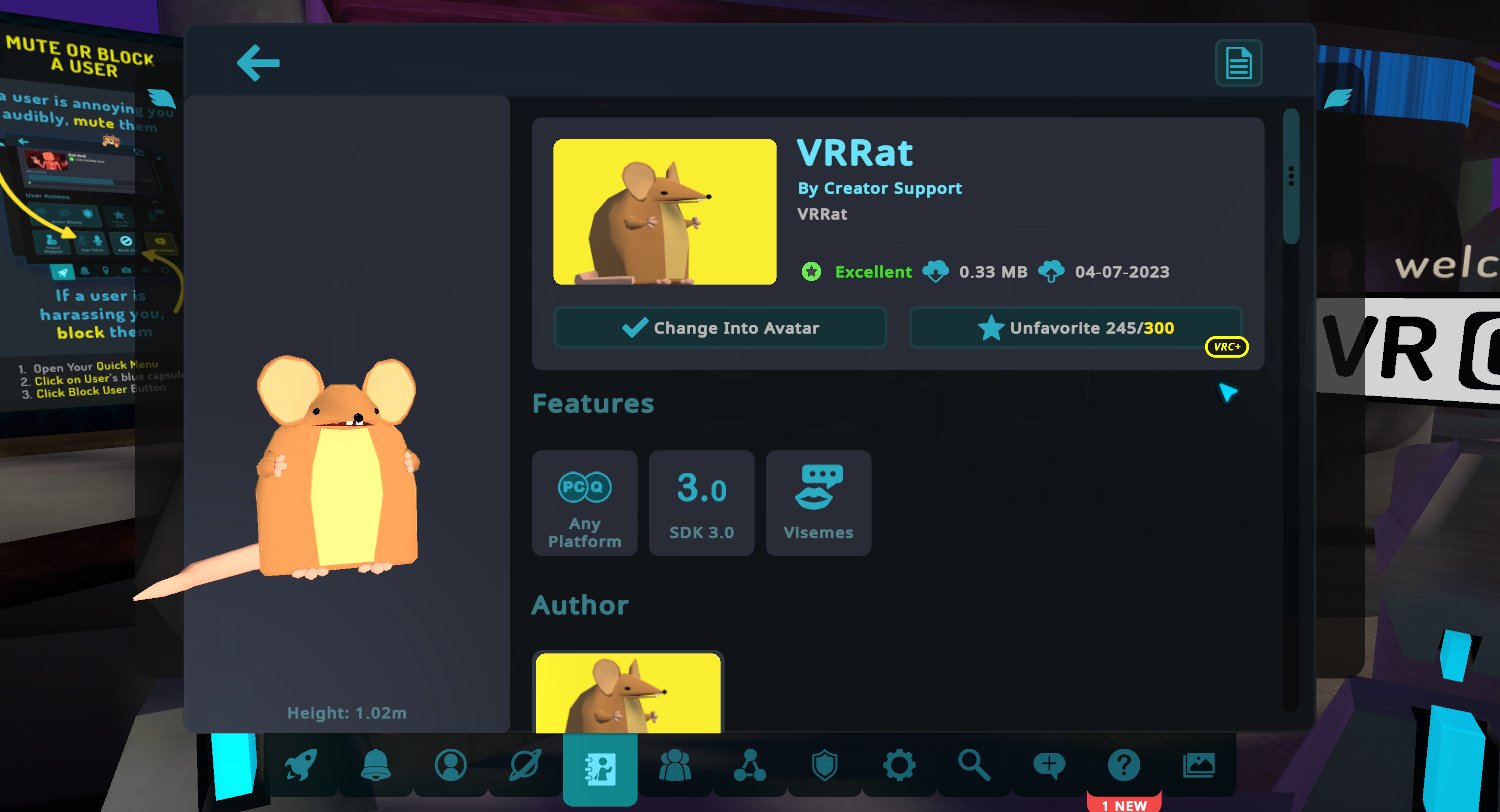Open the avatar description document icon

pos(1238,62)
